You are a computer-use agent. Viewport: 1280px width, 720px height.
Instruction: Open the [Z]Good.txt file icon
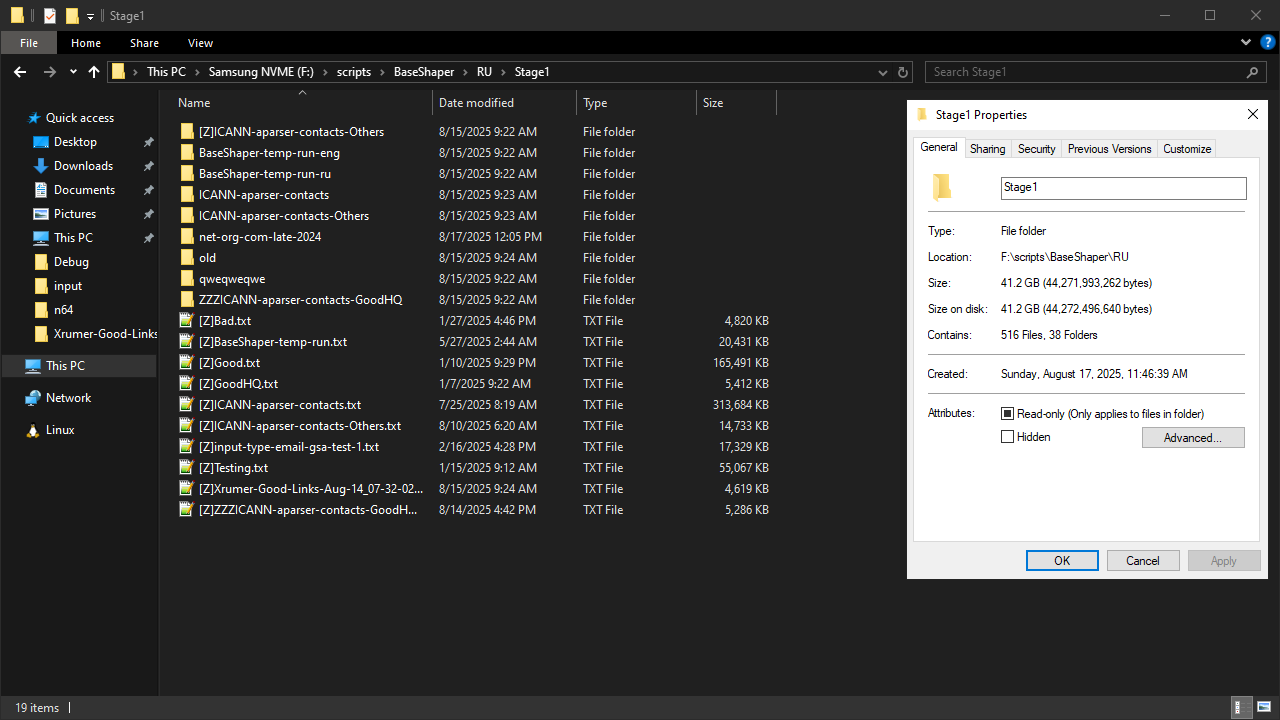pos(185,363)
